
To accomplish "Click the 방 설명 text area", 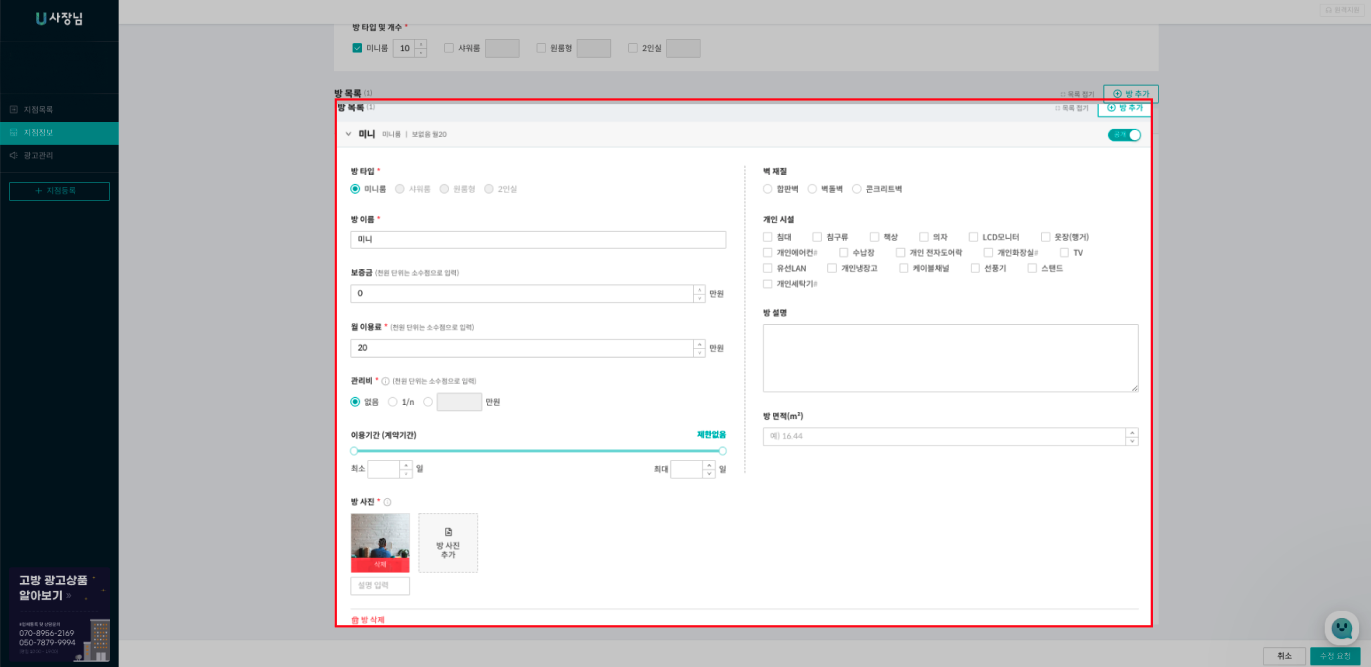I will click(950, 358).
